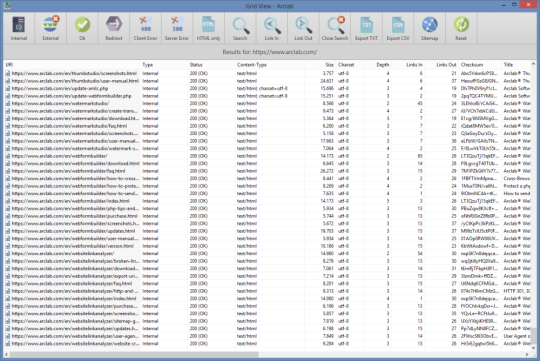
Task: Sort by the Links In column header
Action: [408, 65]
